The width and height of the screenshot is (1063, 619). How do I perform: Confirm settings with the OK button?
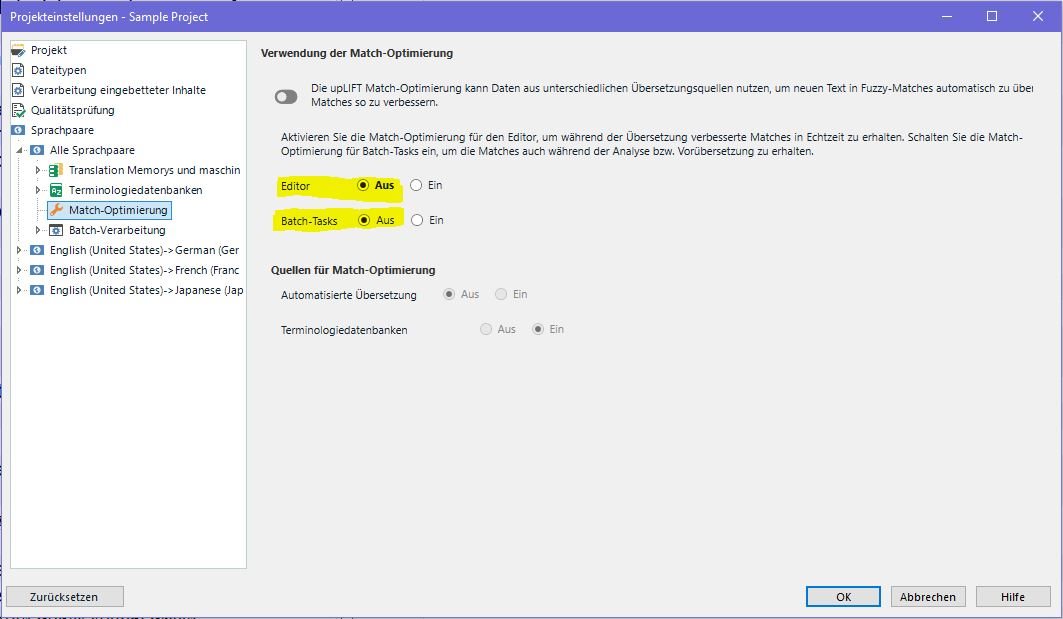click(843, 596)
